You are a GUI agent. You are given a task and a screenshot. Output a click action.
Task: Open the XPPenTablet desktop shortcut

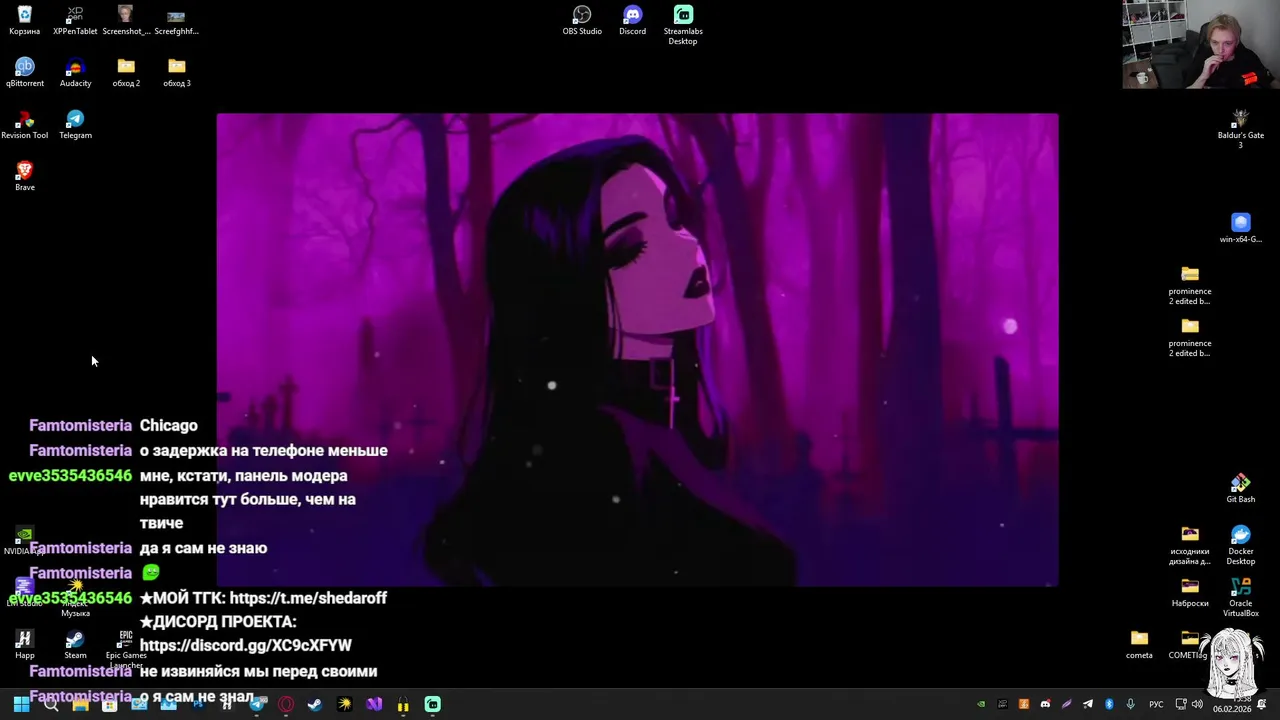click(x=75, y=20)
